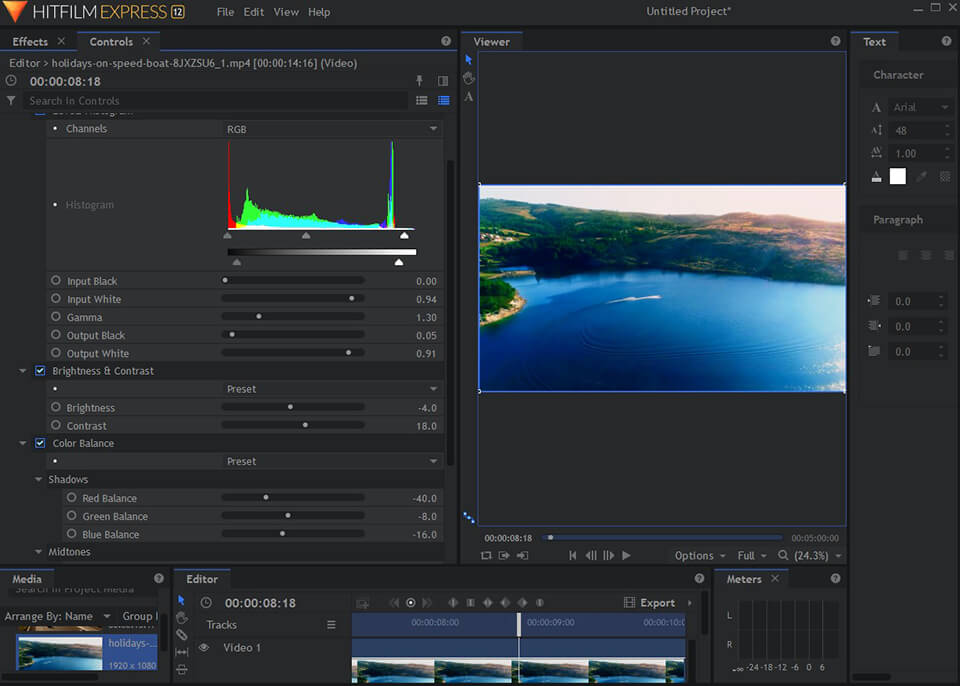Disable the Brightness & Contrast effect

(40, 371)
